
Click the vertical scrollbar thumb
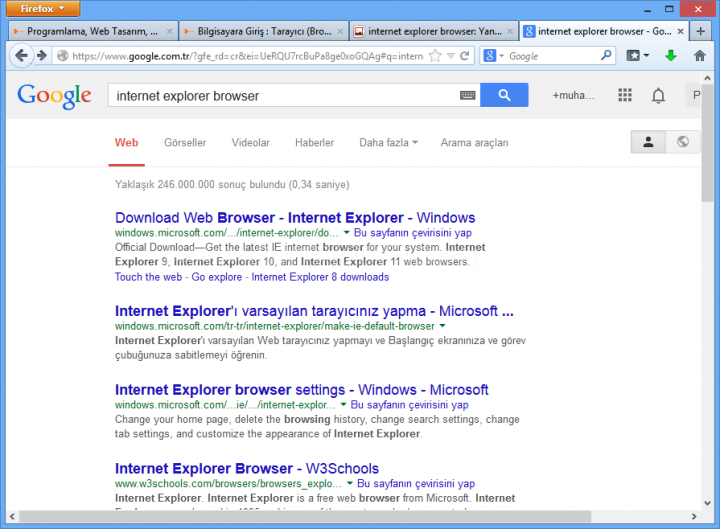pyautogui.click(x=707, y=143)
